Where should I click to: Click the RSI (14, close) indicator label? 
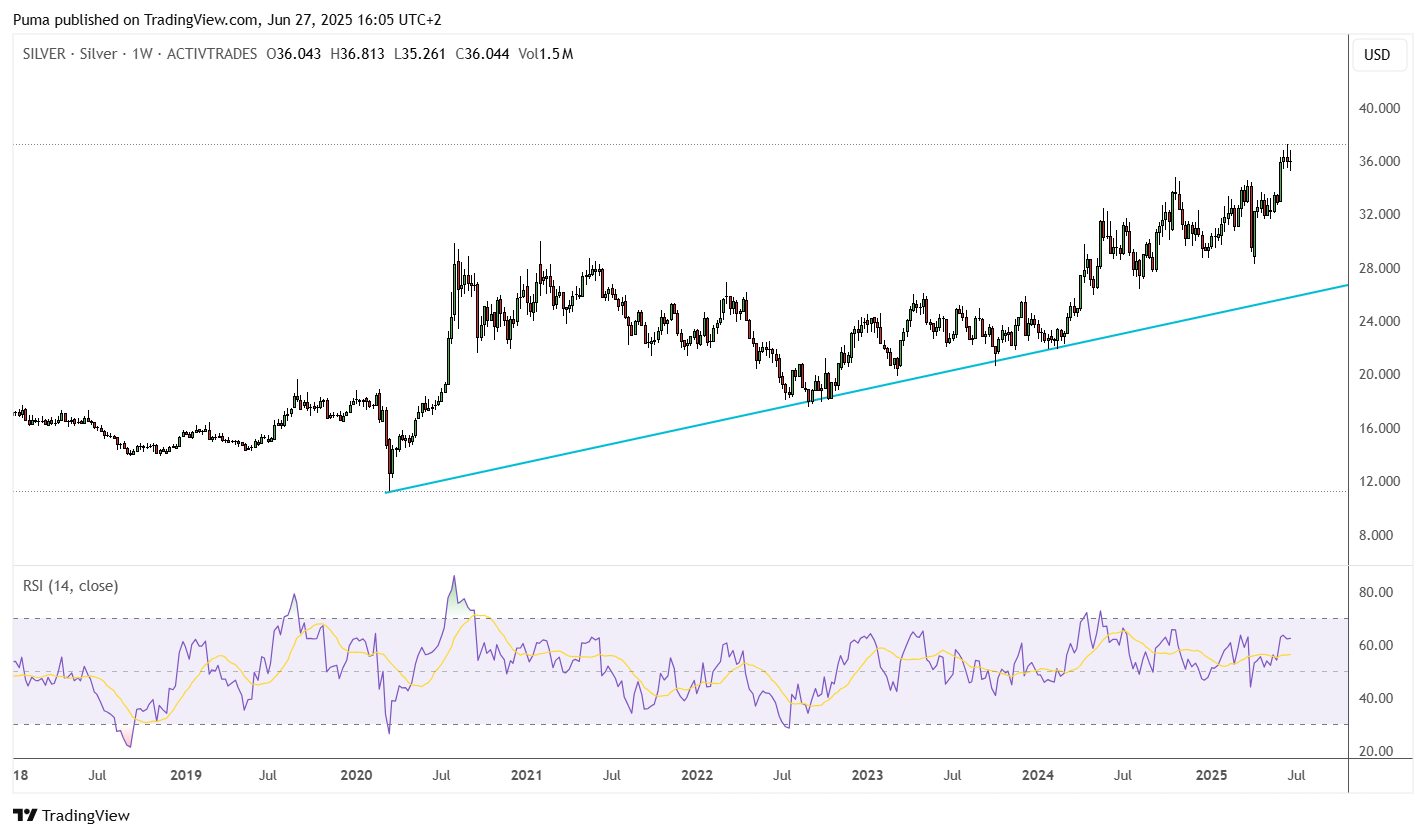[70, 586]
